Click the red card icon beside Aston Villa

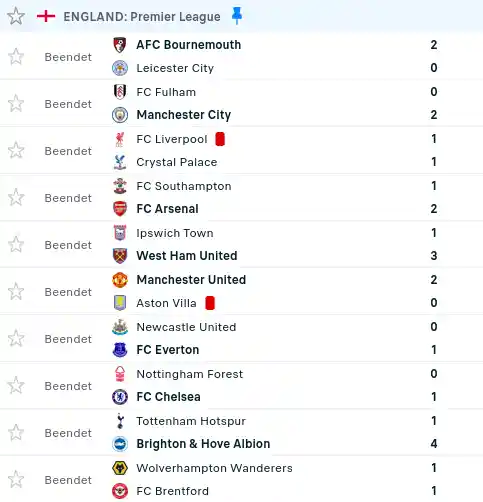[210, 303]
